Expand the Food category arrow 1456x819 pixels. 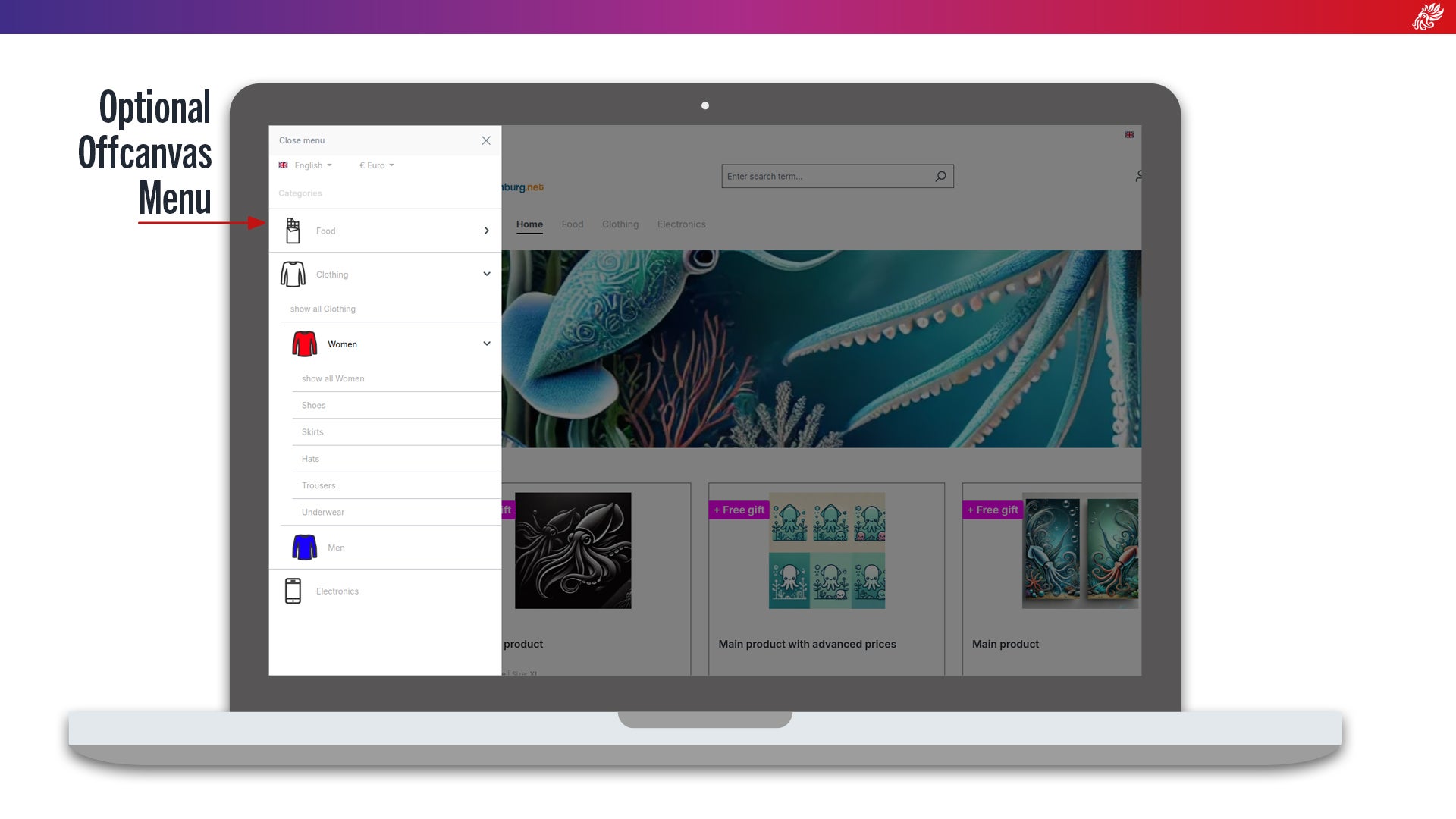coord(487,230)
